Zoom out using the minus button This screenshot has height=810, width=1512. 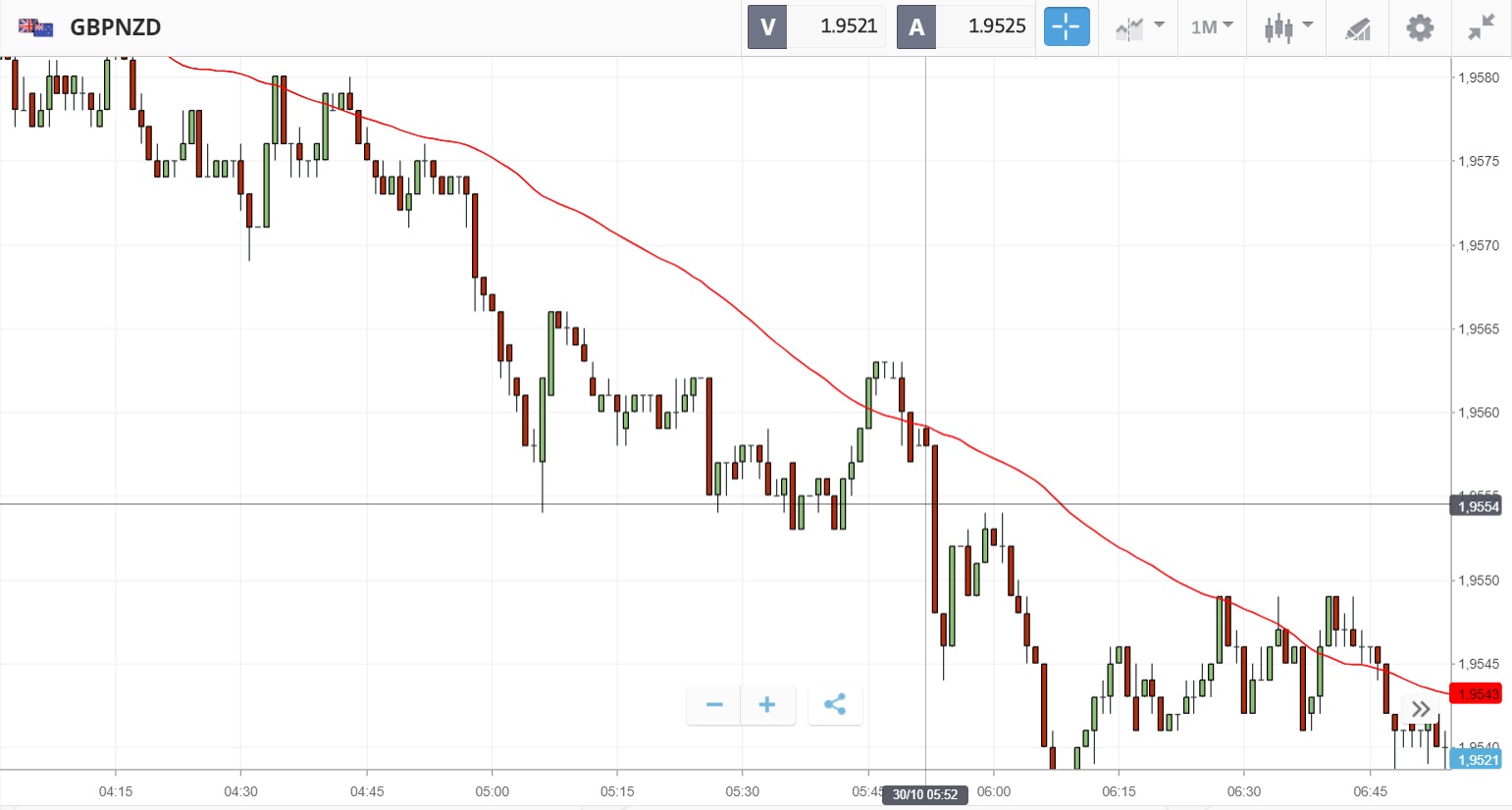coord(714,705)
